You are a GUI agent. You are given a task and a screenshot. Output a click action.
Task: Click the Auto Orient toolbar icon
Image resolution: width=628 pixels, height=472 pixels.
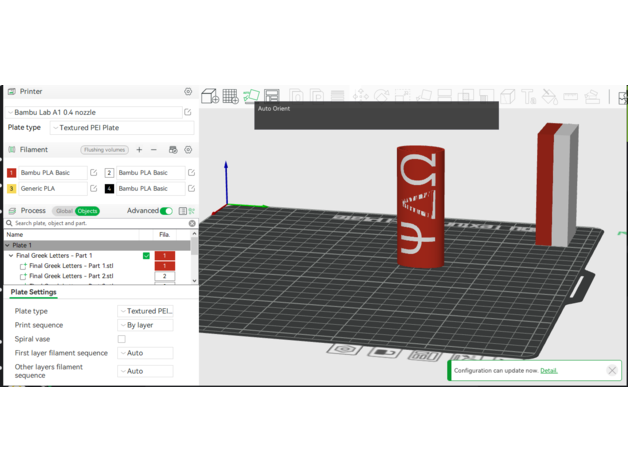coord(251,96)
